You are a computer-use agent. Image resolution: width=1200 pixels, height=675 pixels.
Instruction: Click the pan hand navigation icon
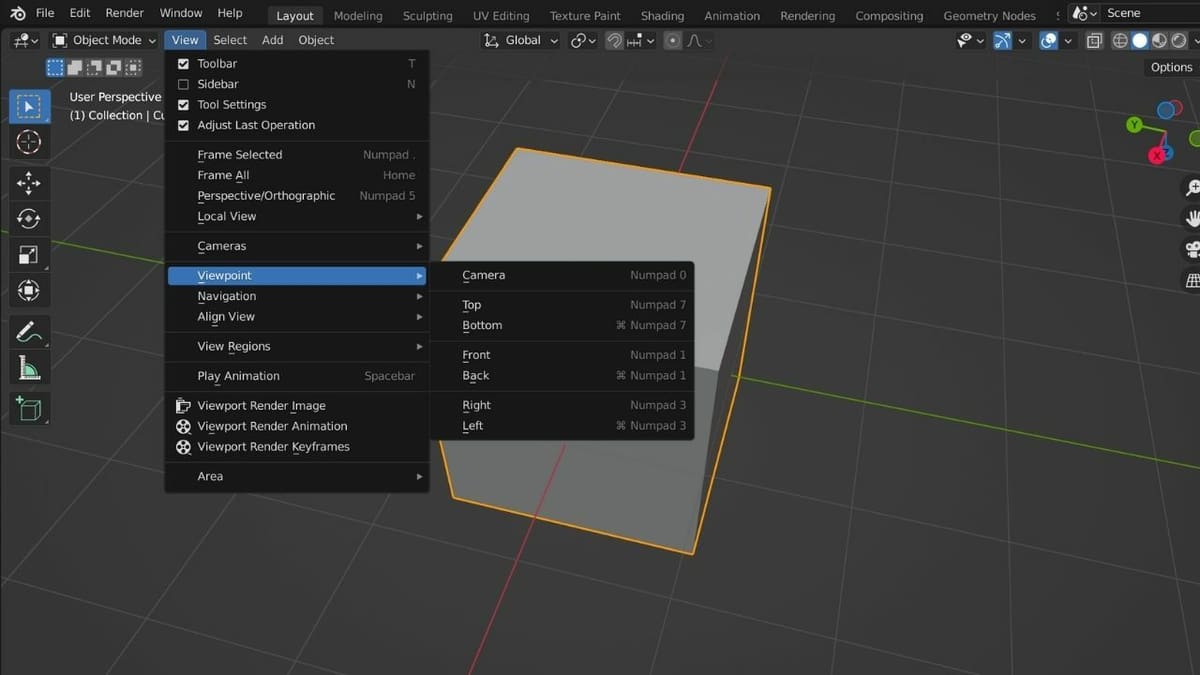pyautogui.click(x=1192, y=218)
